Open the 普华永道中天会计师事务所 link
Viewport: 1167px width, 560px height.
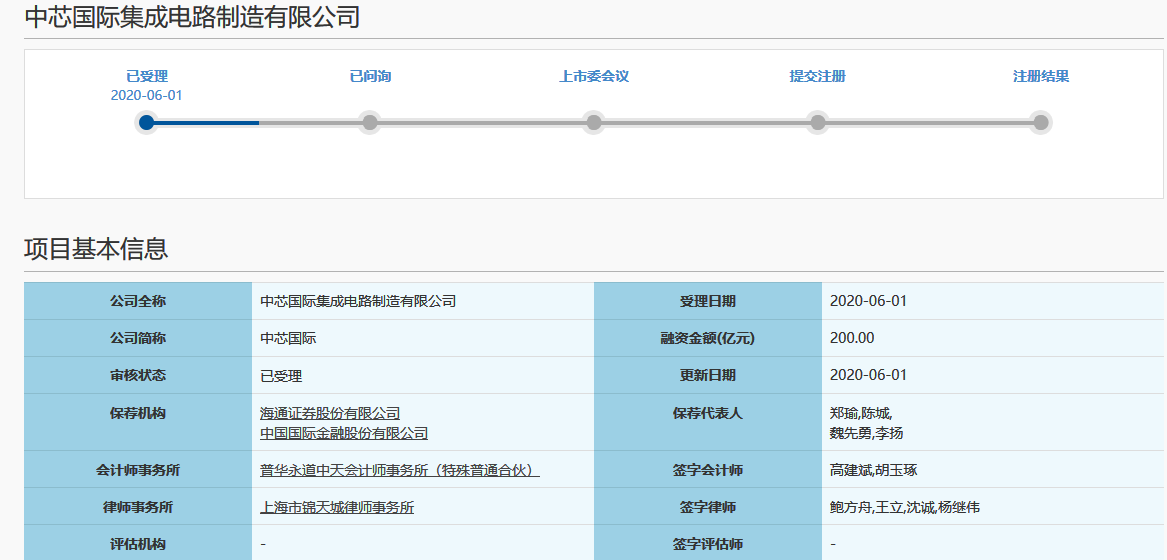400,470
